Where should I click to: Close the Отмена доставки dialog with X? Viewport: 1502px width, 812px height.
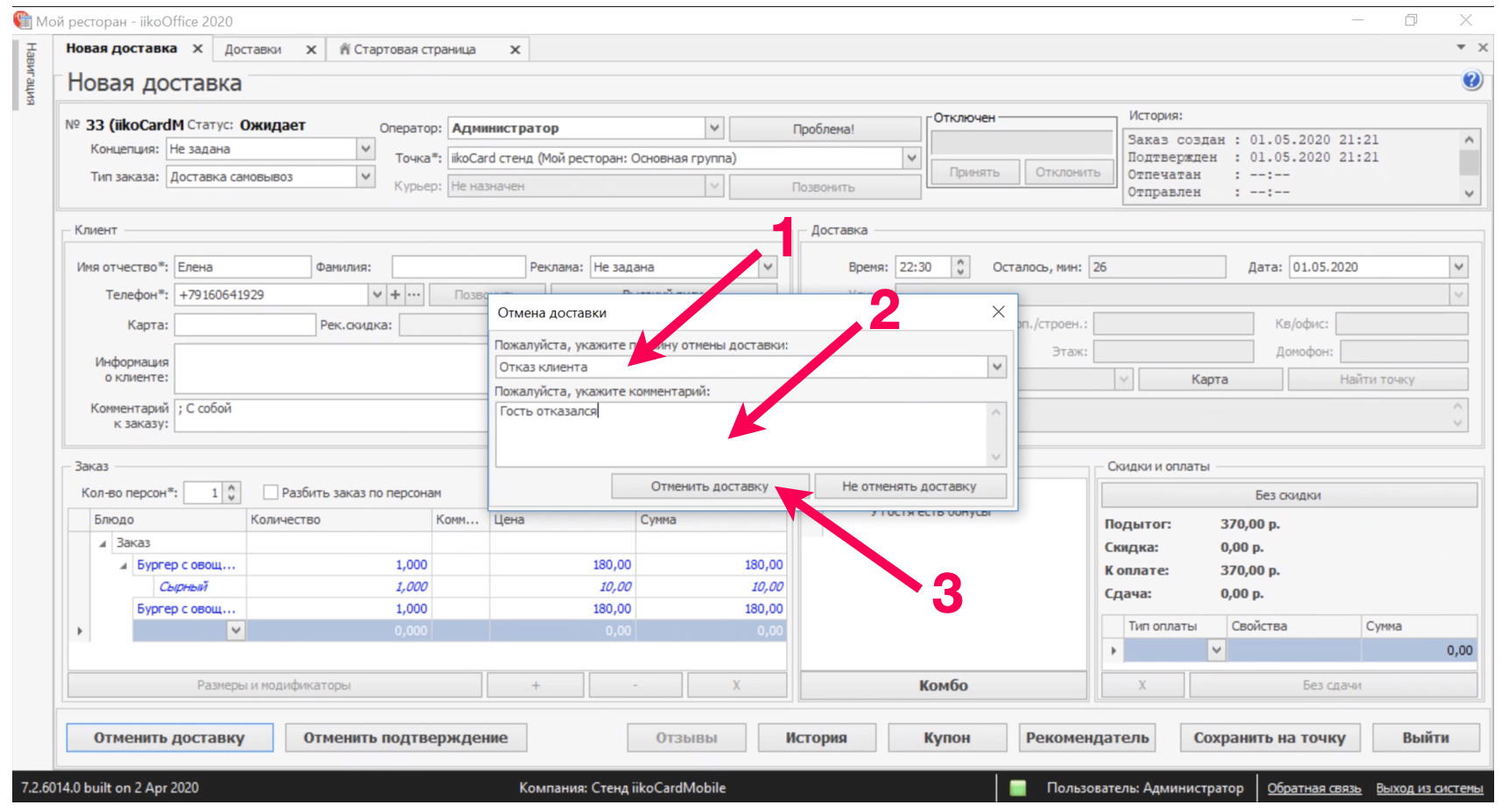tap(998, 312)
